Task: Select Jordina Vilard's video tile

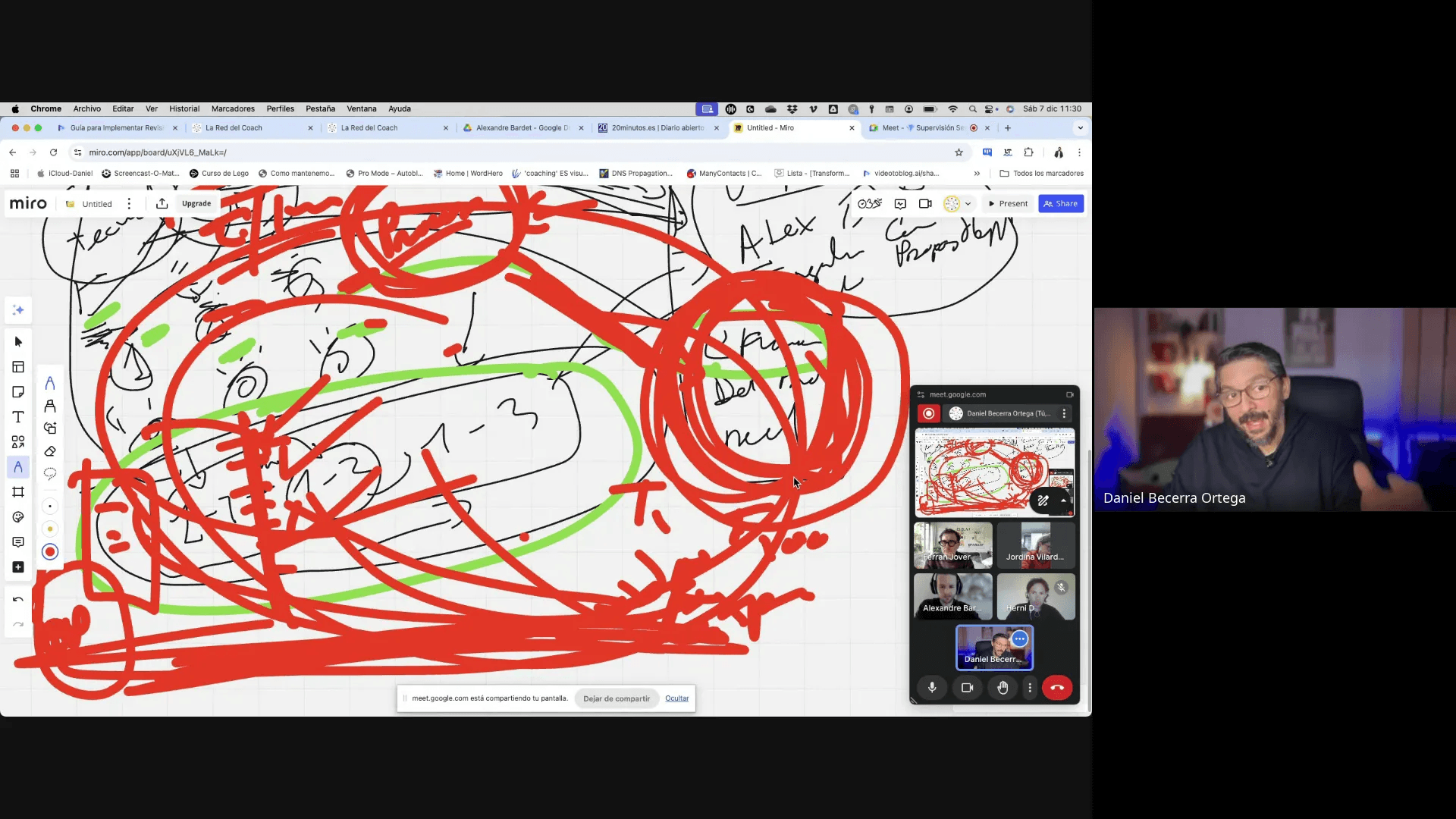Action: (1036, 545)
